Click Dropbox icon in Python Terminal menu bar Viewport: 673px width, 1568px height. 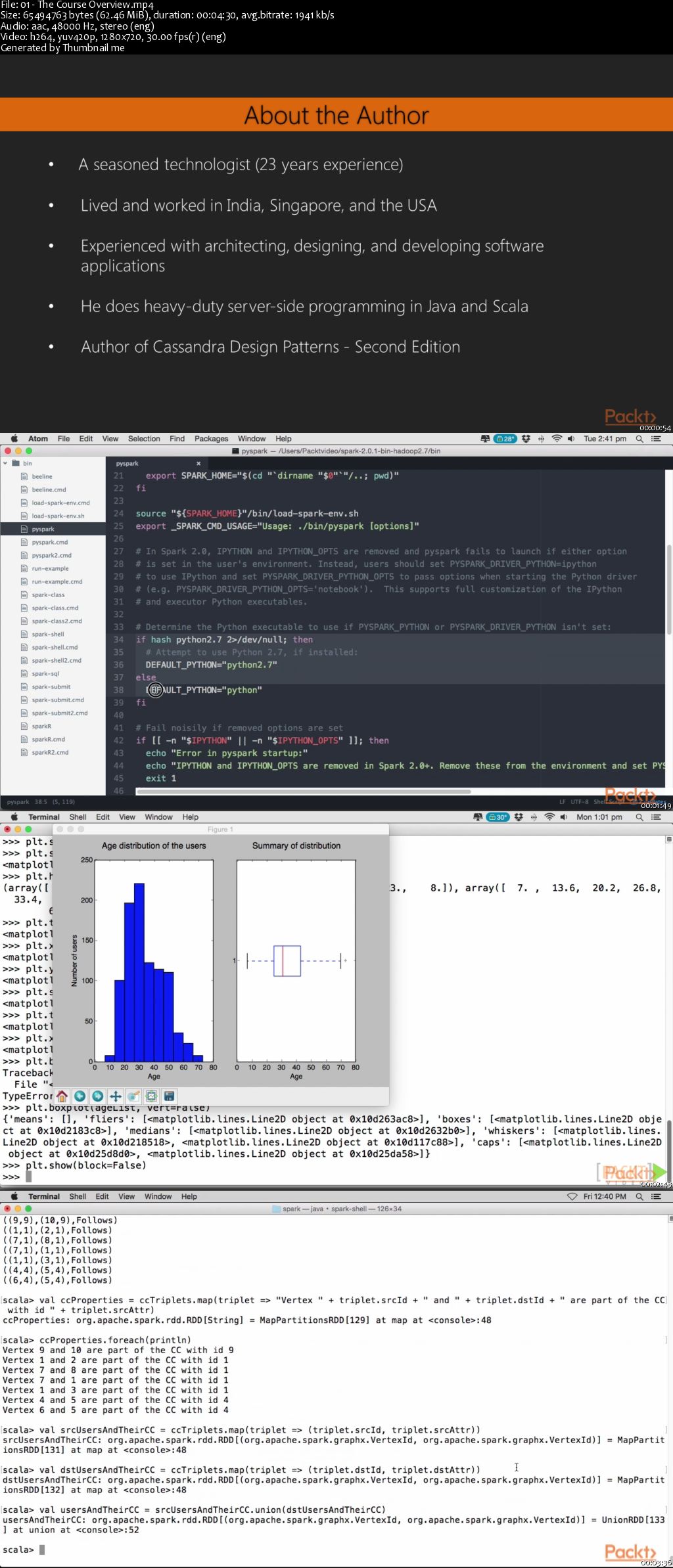coord(519,817)
